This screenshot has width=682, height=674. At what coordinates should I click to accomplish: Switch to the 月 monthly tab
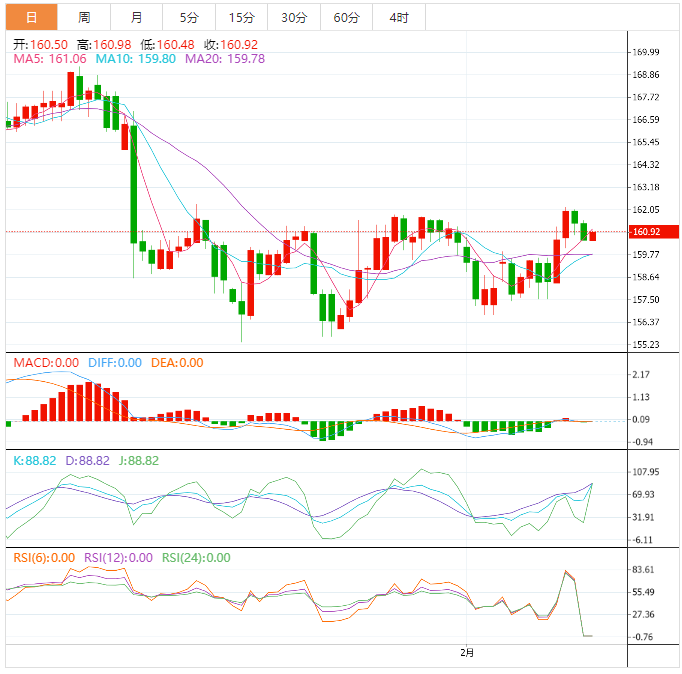(137, 17)
